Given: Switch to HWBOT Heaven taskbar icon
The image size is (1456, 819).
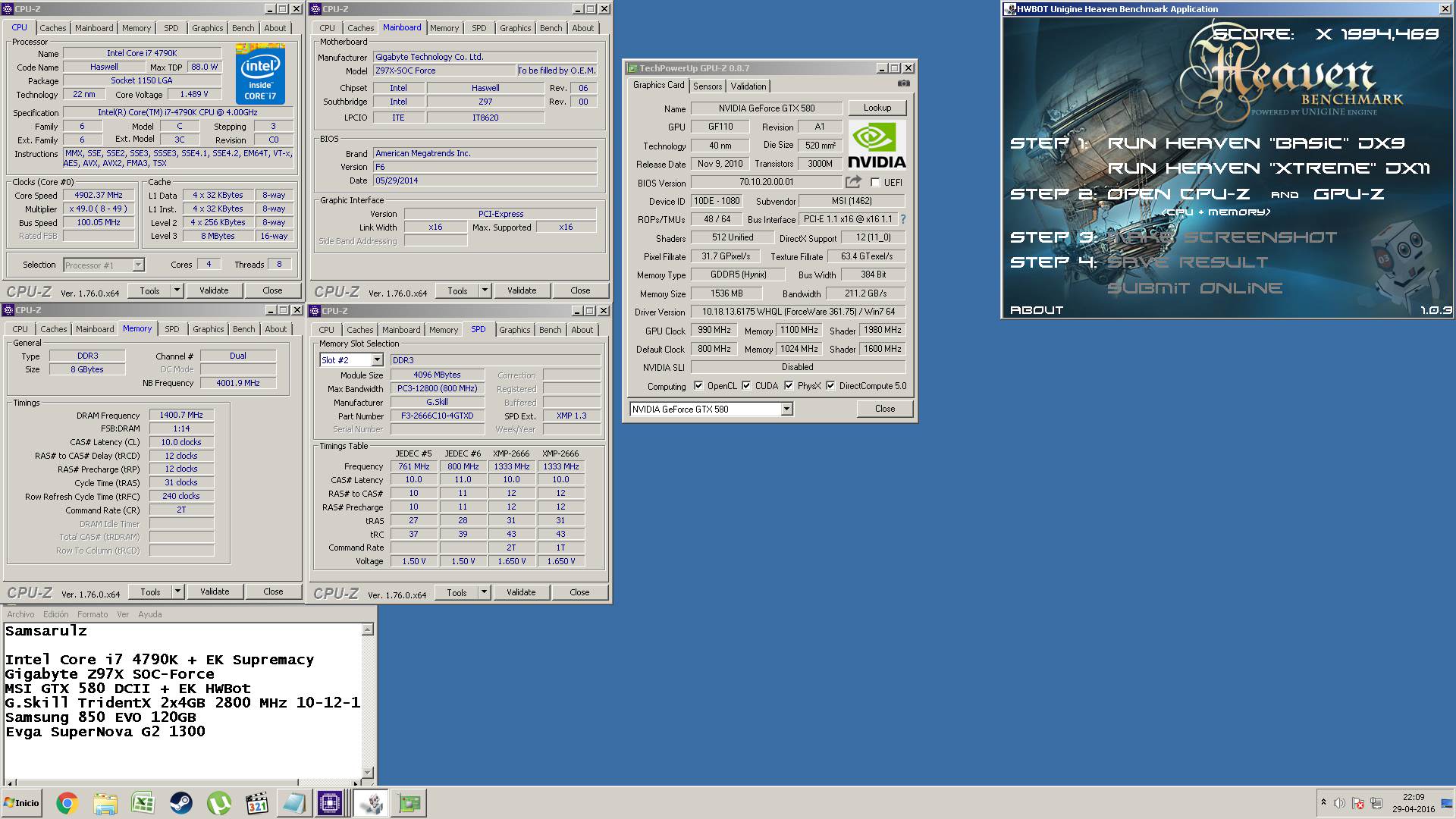Looking at the screenshot, I should 371,803.
